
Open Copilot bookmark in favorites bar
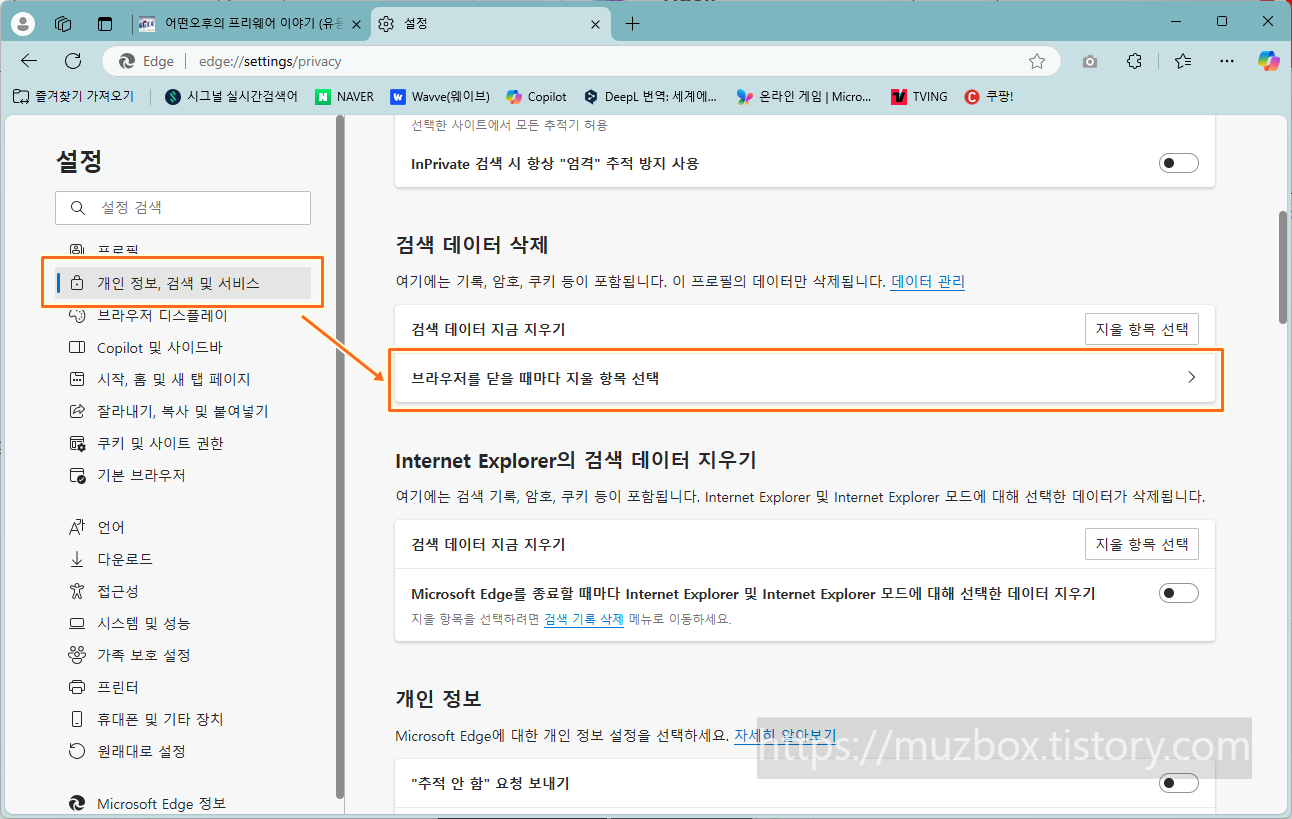pyautogui.click(x=536, y=97)
